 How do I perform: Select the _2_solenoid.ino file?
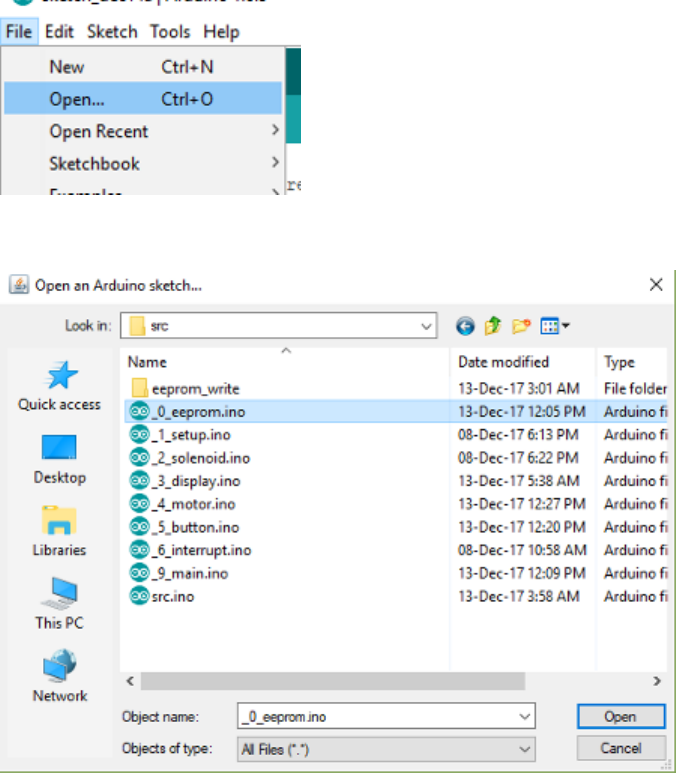pos(190,458)
